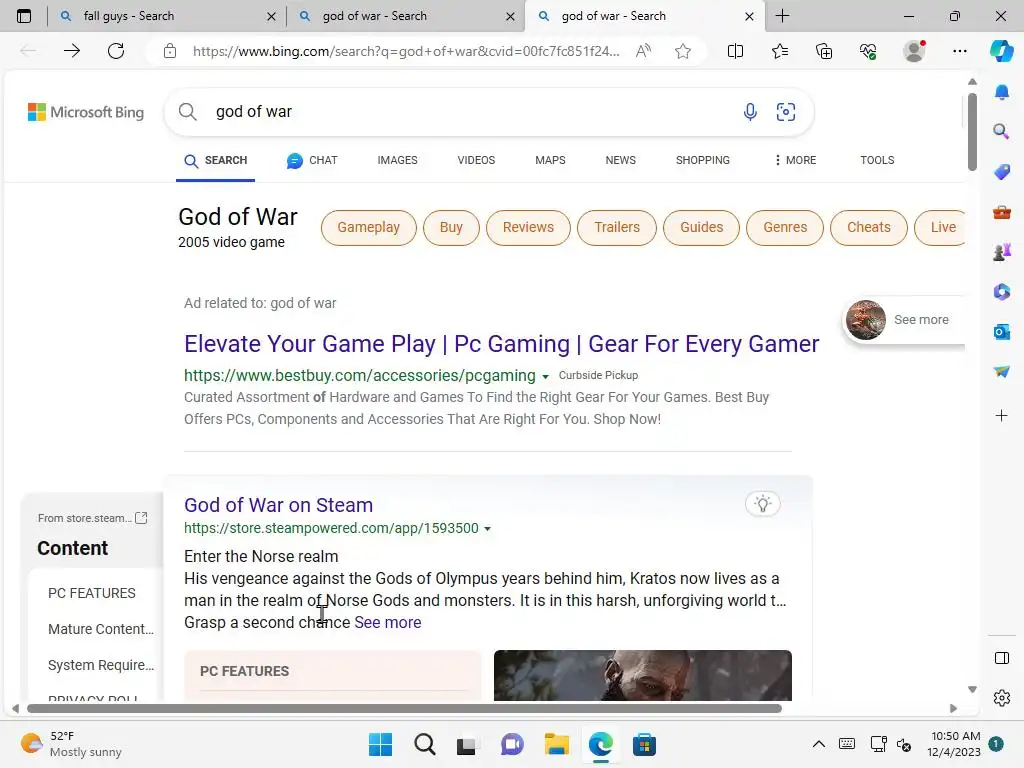Open the CHAT search tab

312,160
